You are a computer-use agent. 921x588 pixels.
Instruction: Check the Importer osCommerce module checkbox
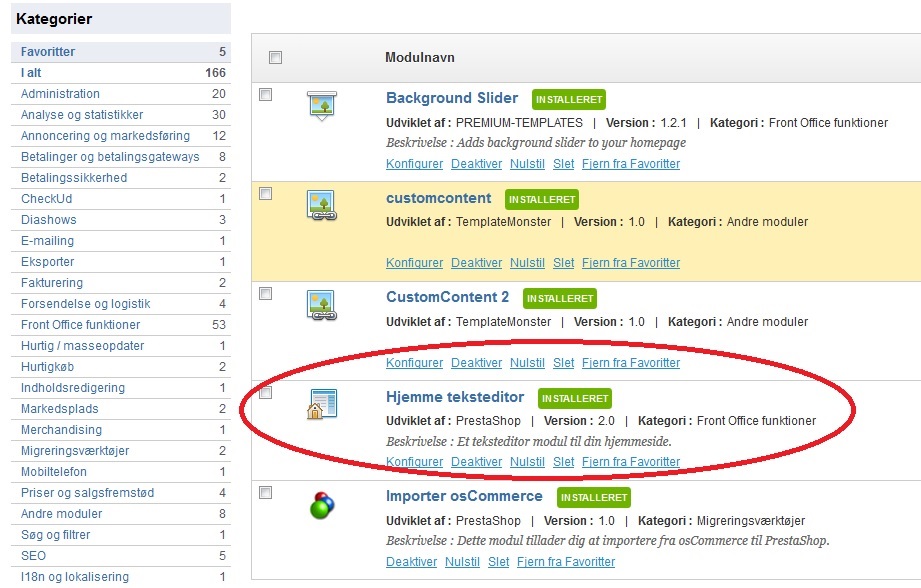[x=265, y=492]
